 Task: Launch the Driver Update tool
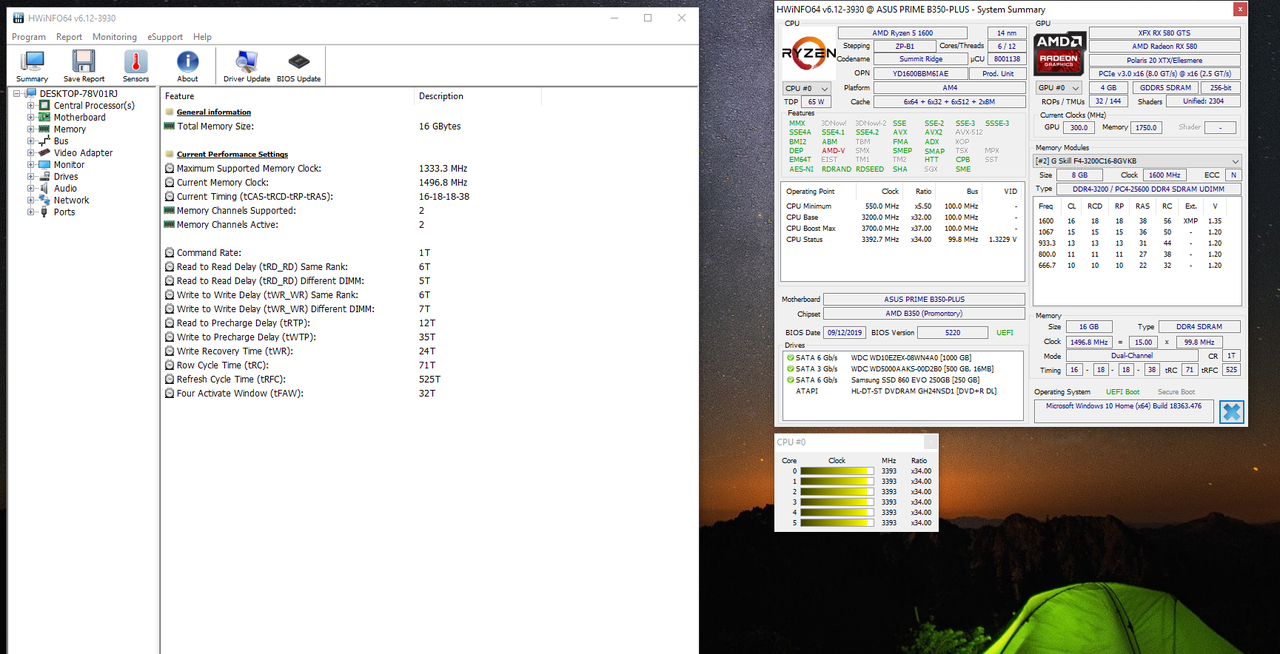pos(246,66)
